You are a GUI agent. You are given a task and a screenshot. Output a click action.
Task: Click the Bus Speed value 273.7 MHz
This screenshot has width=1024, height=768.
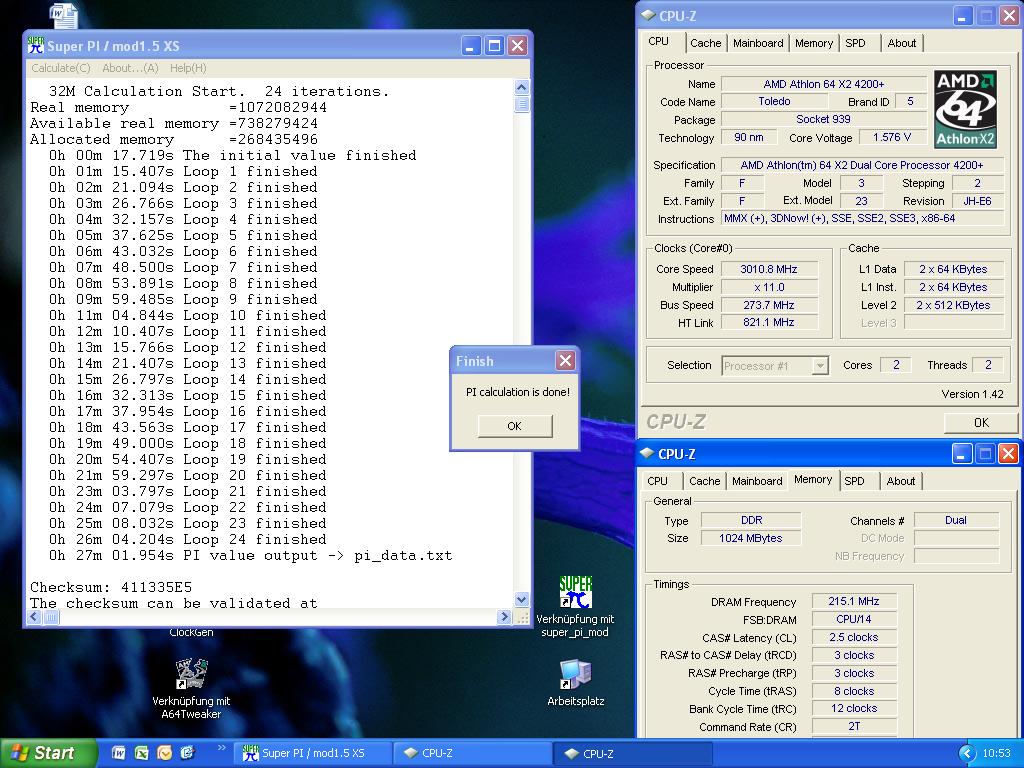769,305
